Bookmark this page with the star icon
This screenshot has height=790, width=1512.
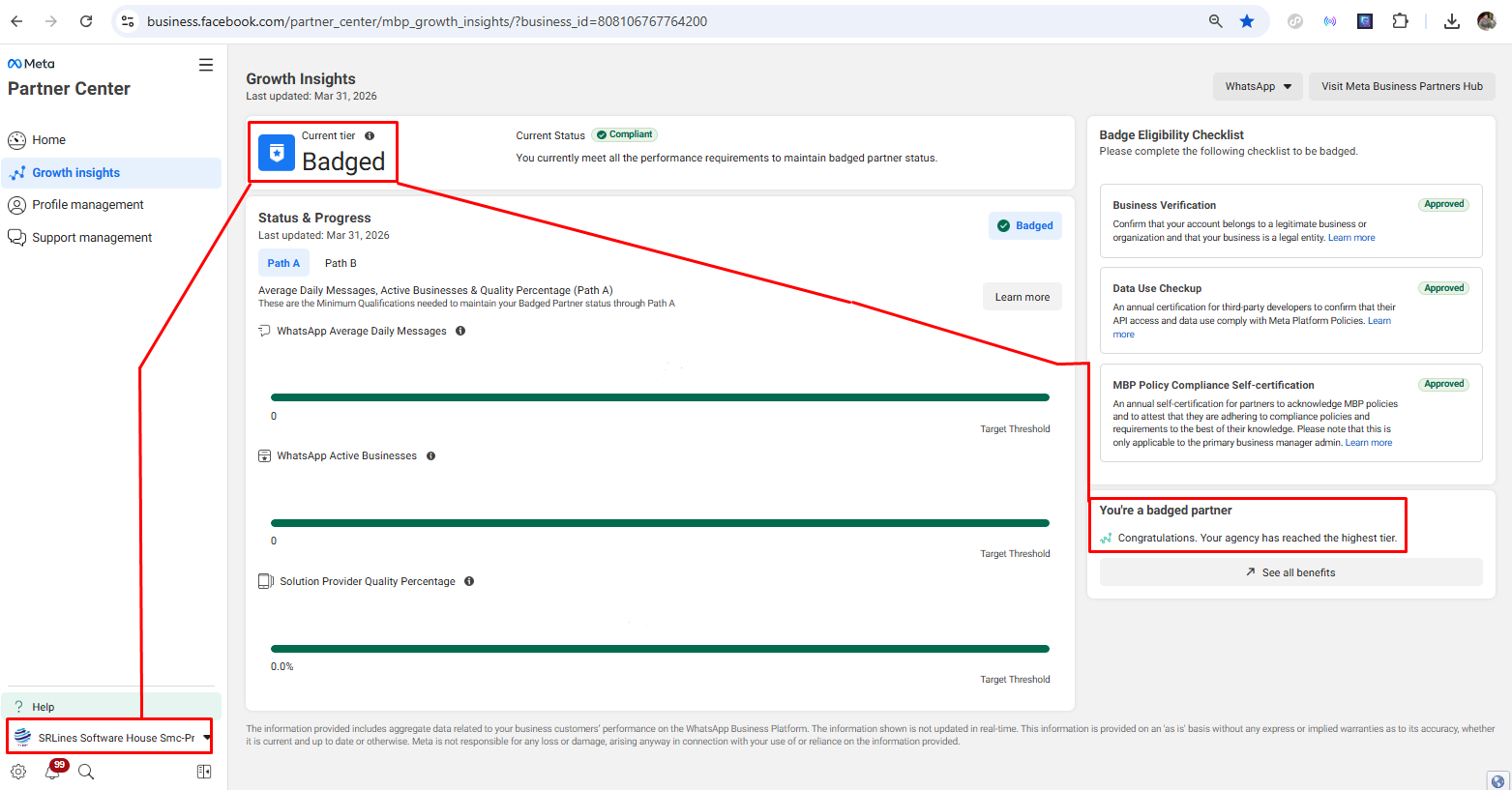(x=1247, y=21)
